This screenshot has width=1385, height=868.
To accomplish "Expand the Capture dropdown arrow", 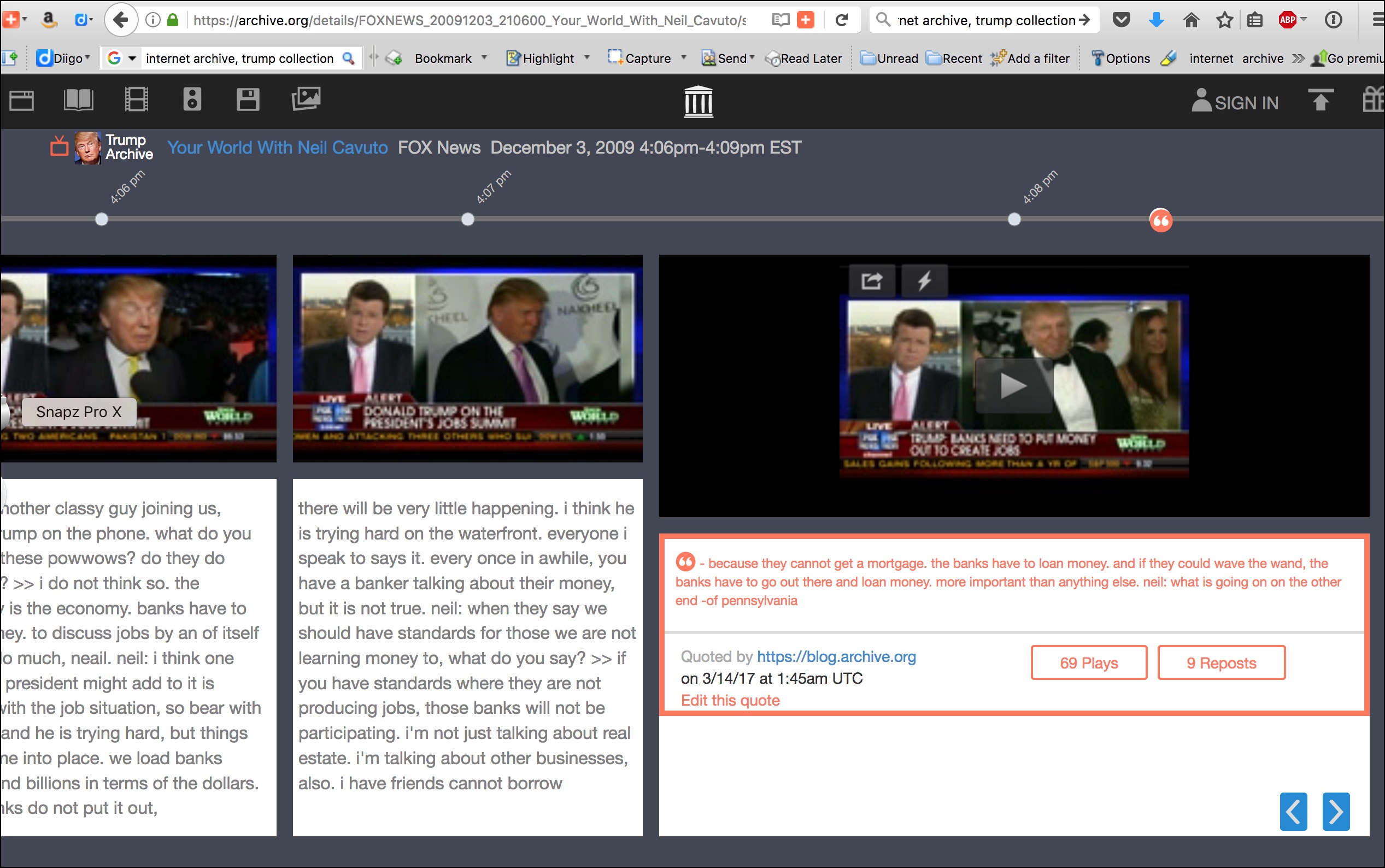I will pos(684,57).
